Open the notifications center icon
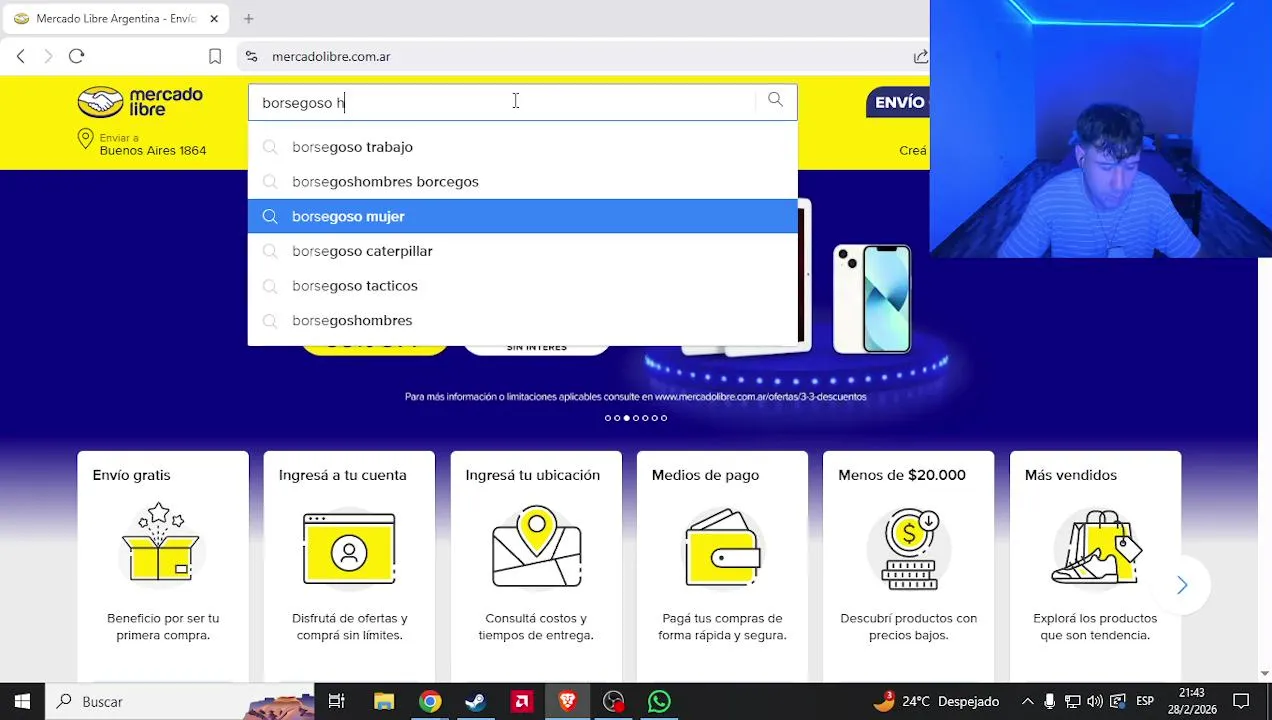1272x720 pixels. click(x=1241, y=701)
